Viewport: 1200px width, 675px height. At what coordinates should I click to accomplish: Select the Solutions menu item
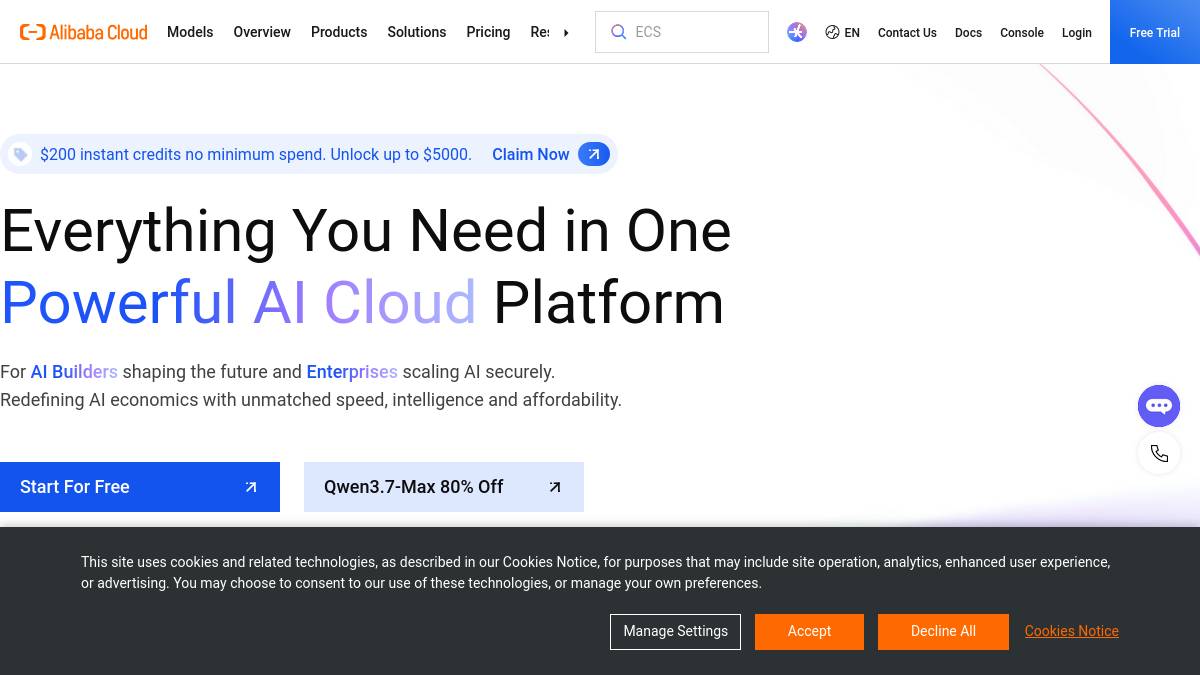tap(417, 32)
